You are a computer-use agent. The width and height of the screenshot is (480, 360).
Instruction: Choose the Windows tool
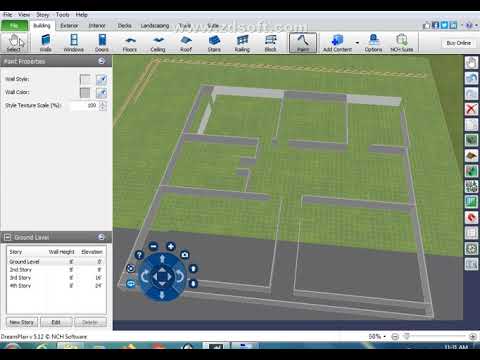[x=74, y=43]
